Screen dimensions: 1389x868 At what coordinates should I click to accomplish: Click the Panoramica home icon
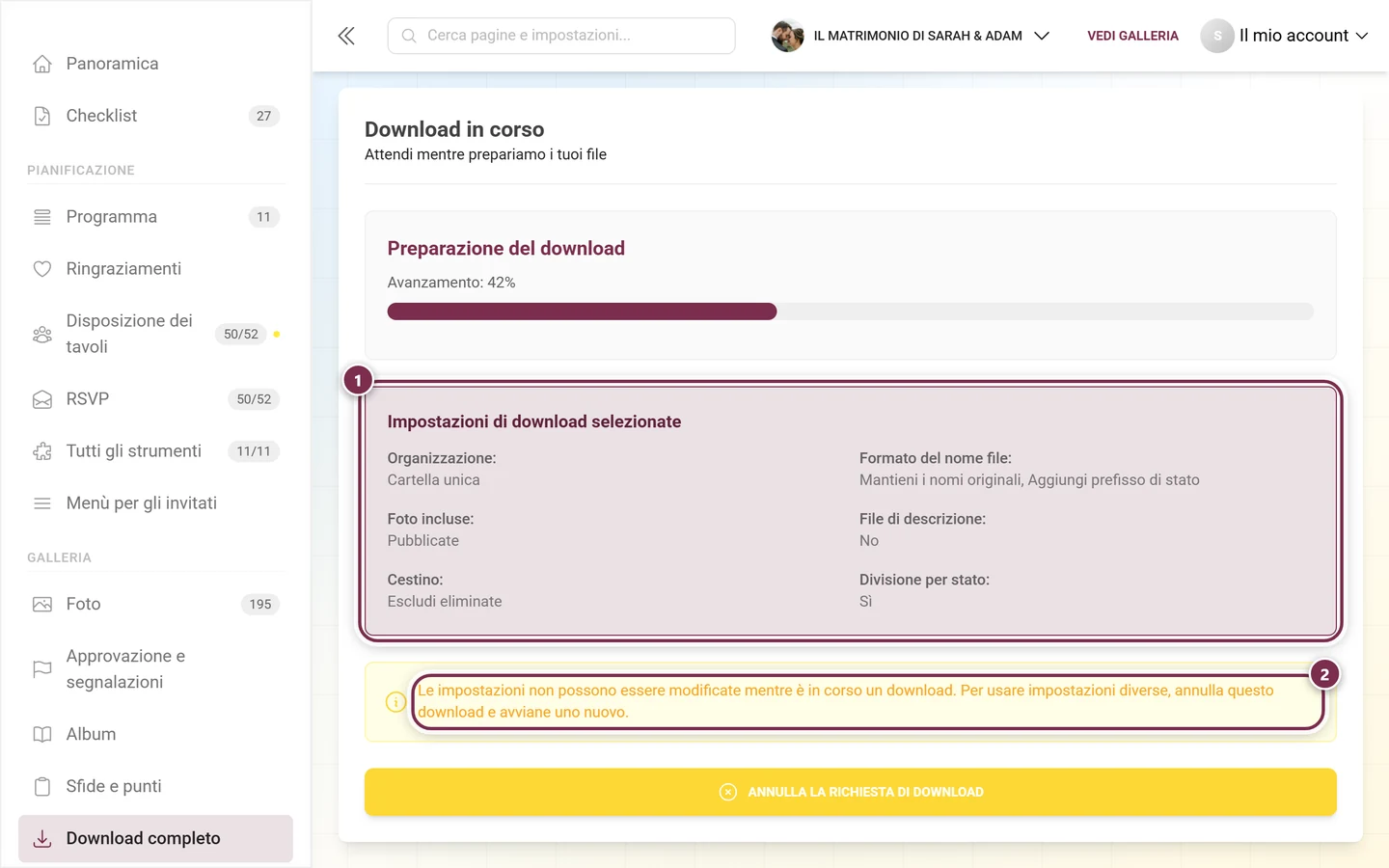click(42, 64)
